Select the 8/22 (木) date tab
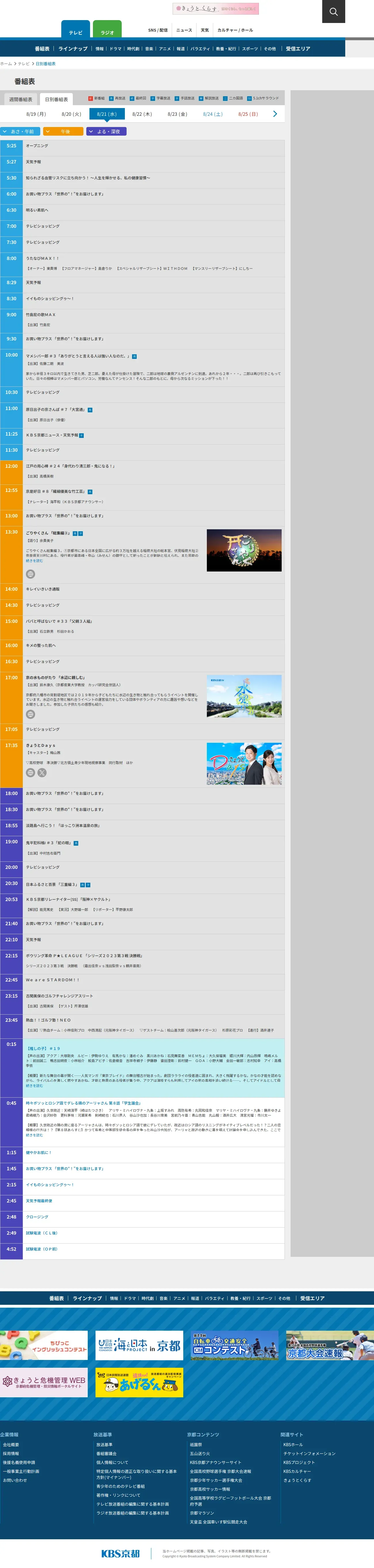Image resolution: width=374 pixels, height=1568 pixels. 142,114
